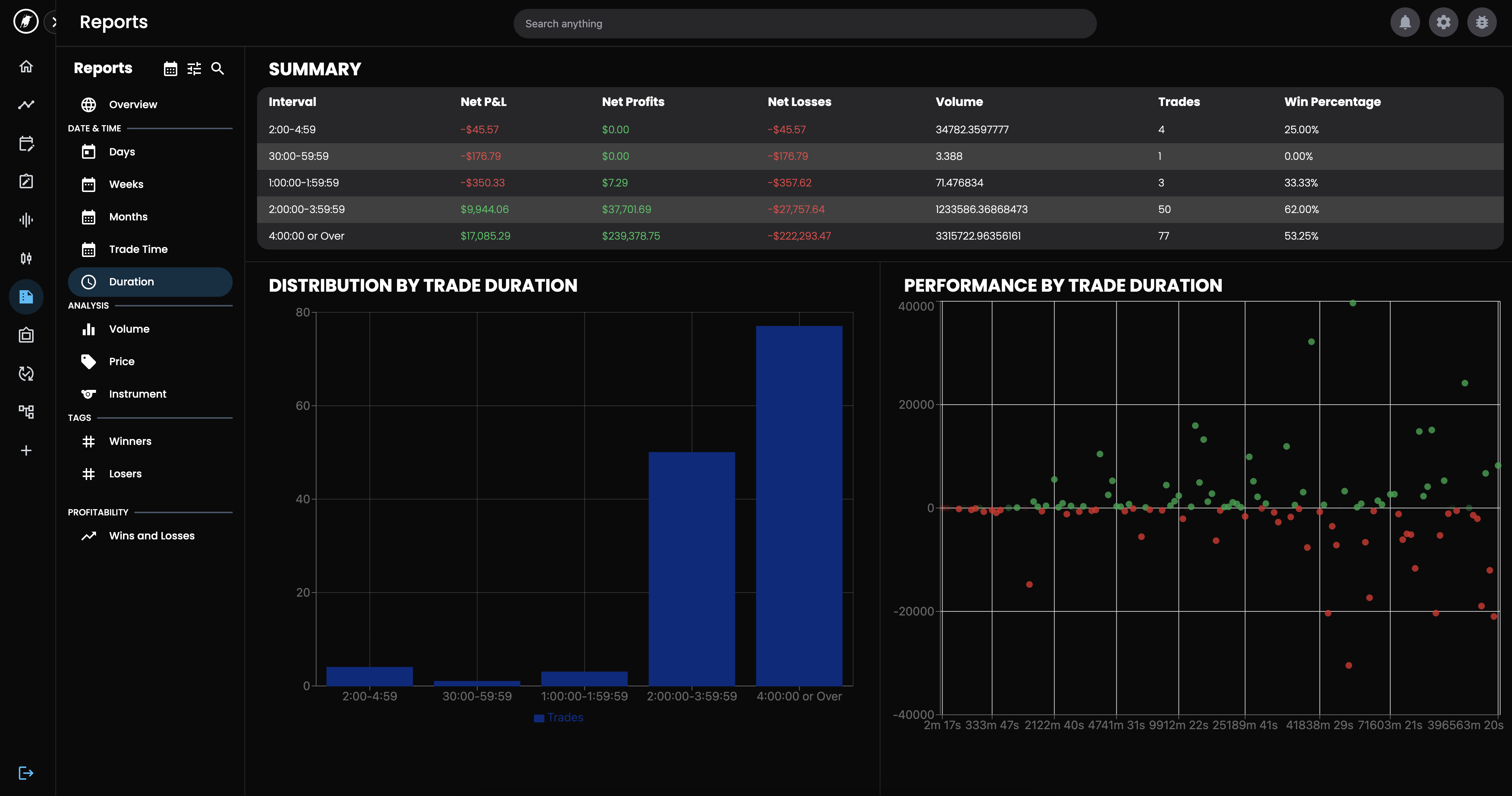Toggle the Trades legend in bar chart
Image resolution: width=1512 pixels, height=796 pixels.
(x=558, y=717)
